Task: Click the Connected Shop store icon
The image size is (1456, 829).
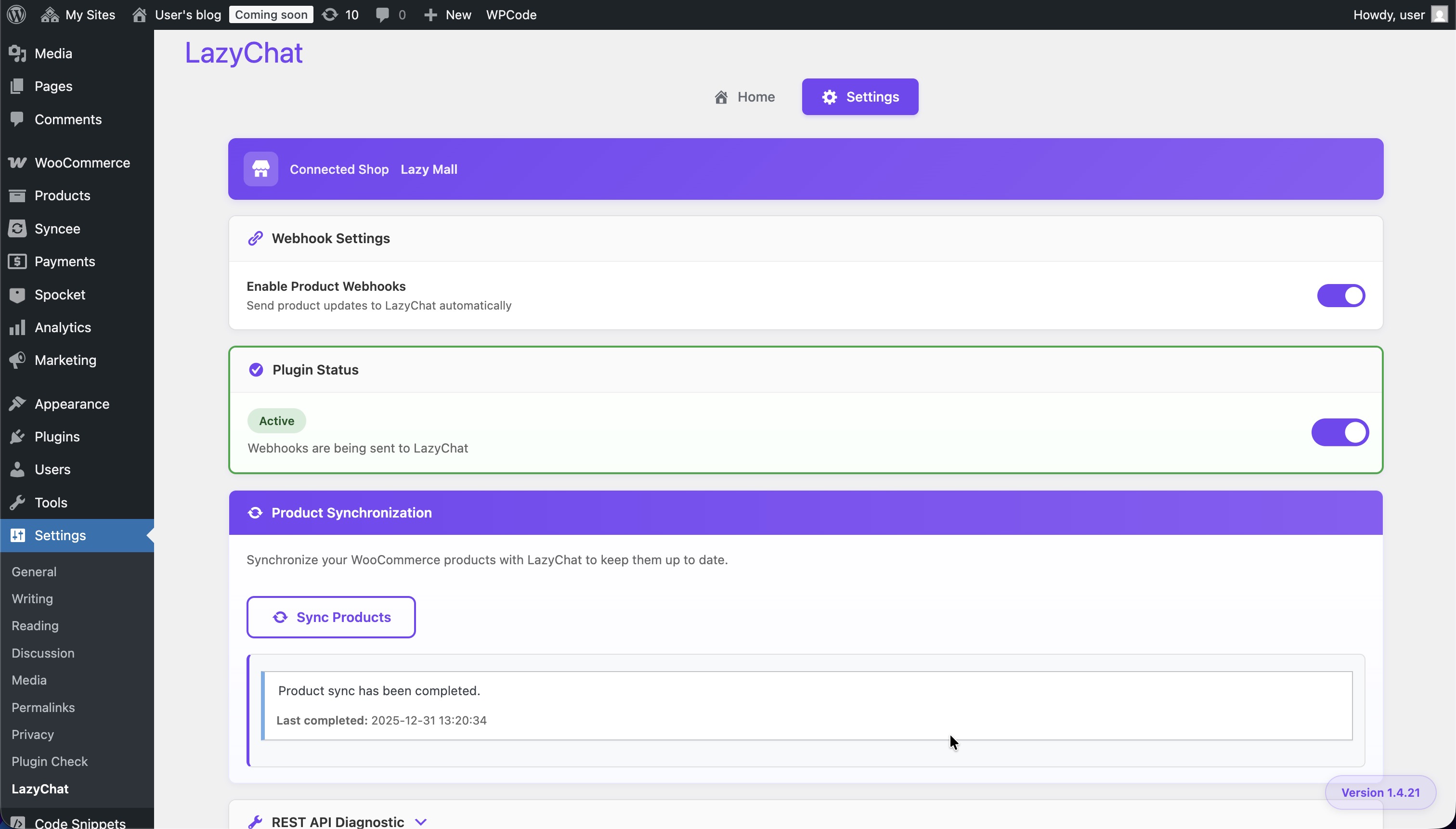Action: point(261,169)
